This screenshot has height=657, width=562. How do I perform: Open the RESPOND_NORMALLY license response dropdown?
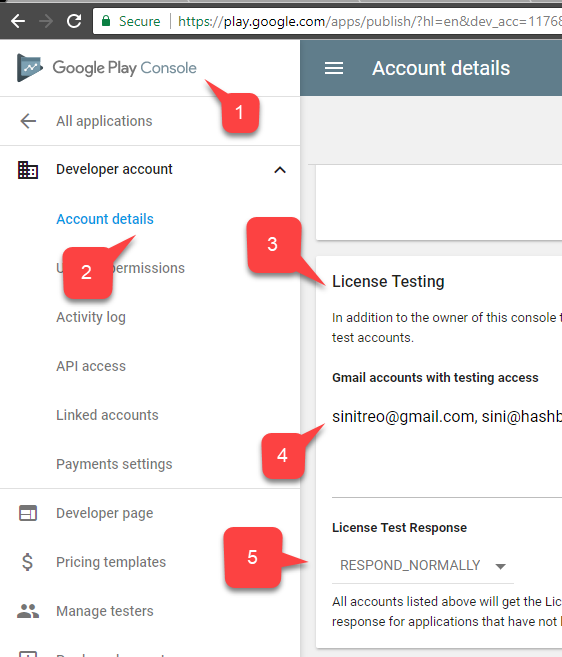click(x=422, y=566)
